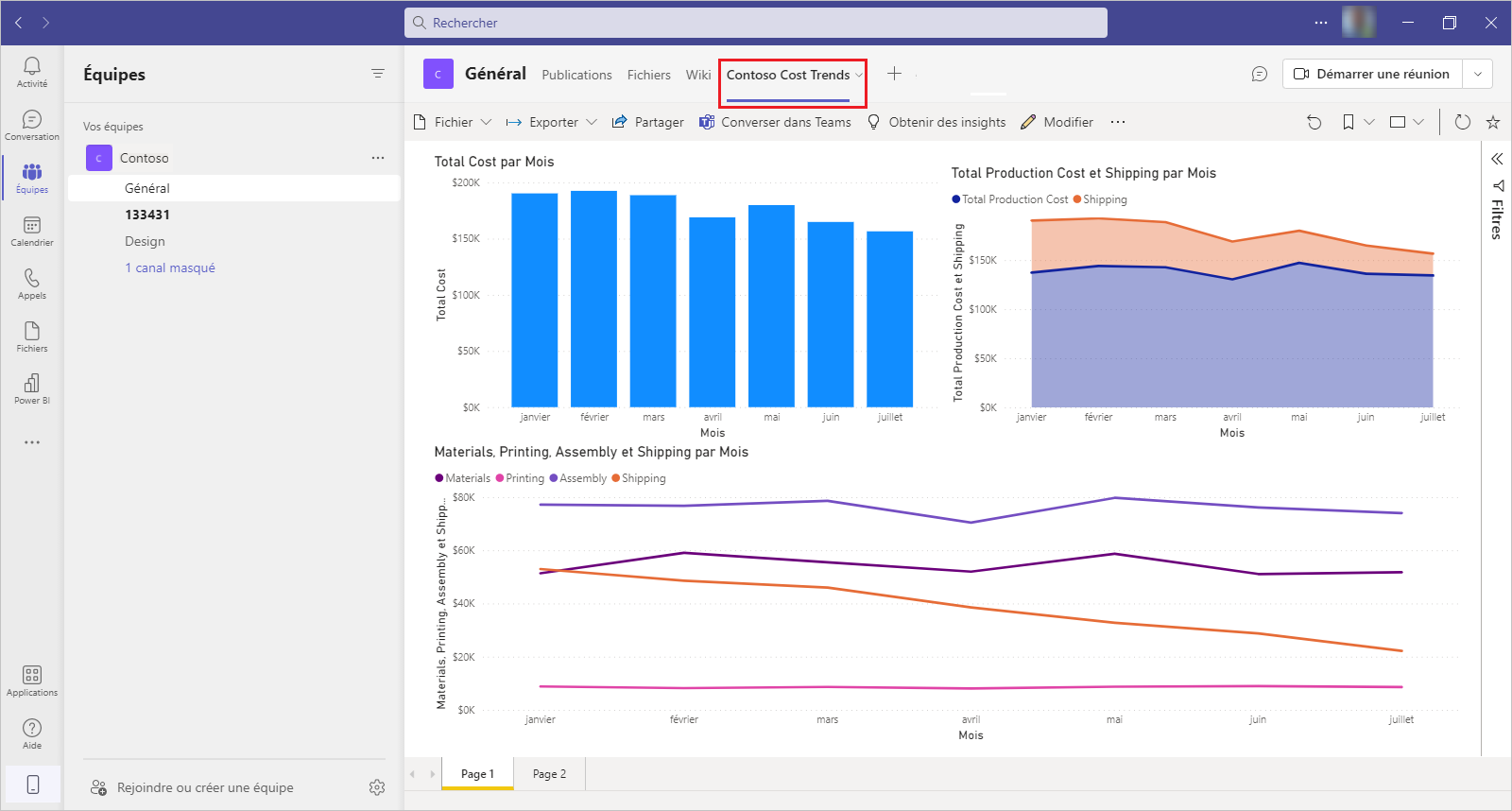This screenshot has height=811, width=1512.
Task: Open Aide help icon
Action: coord(32,733)
